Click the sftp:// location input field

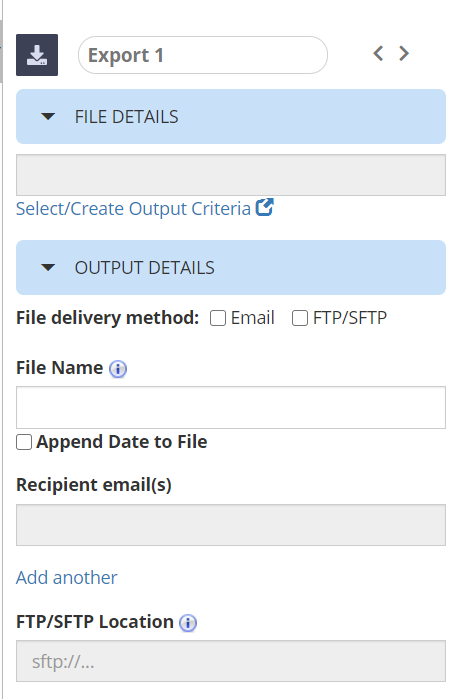coord(231,661)
